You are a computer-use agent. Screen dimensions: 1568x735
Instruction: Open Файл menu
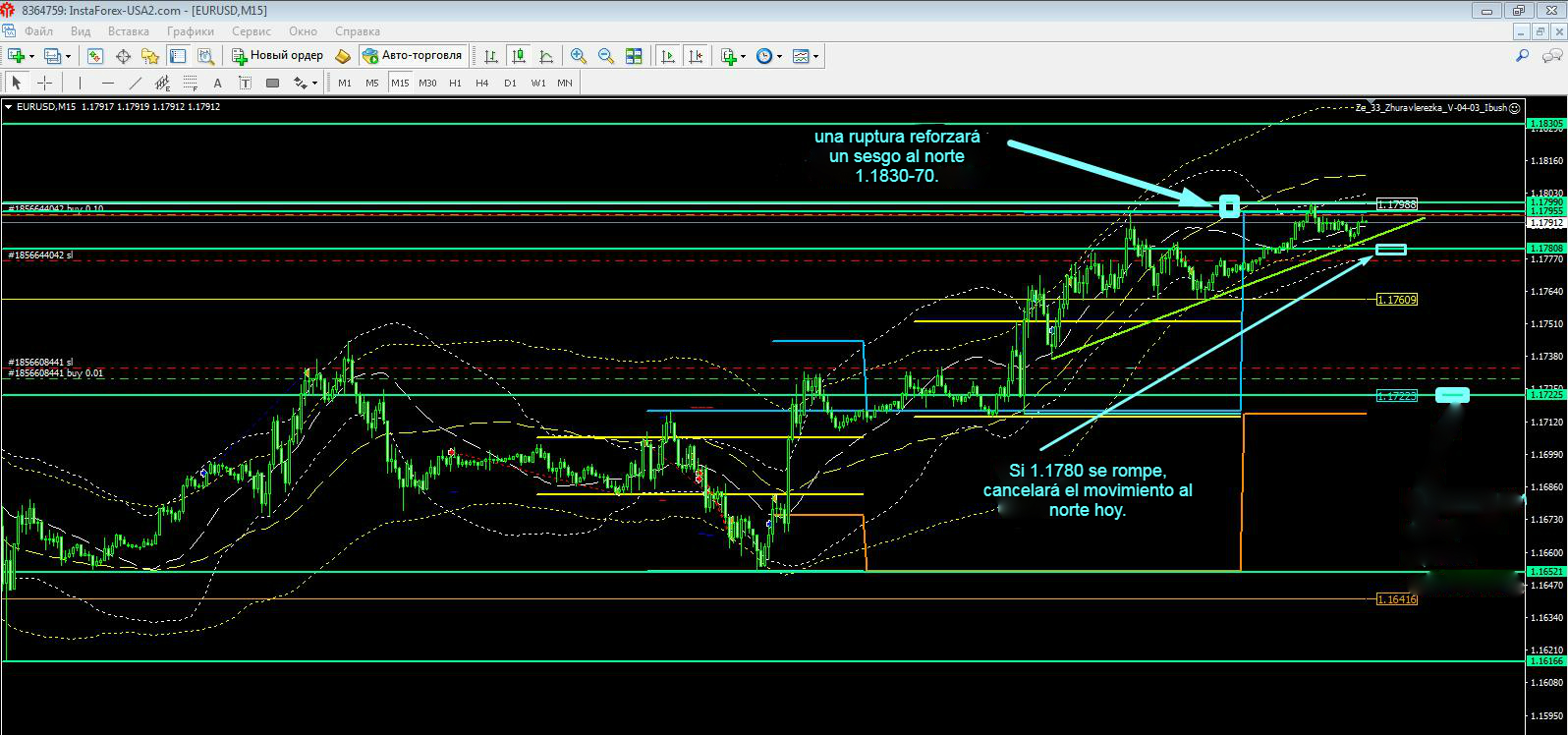tap(39, 31)
